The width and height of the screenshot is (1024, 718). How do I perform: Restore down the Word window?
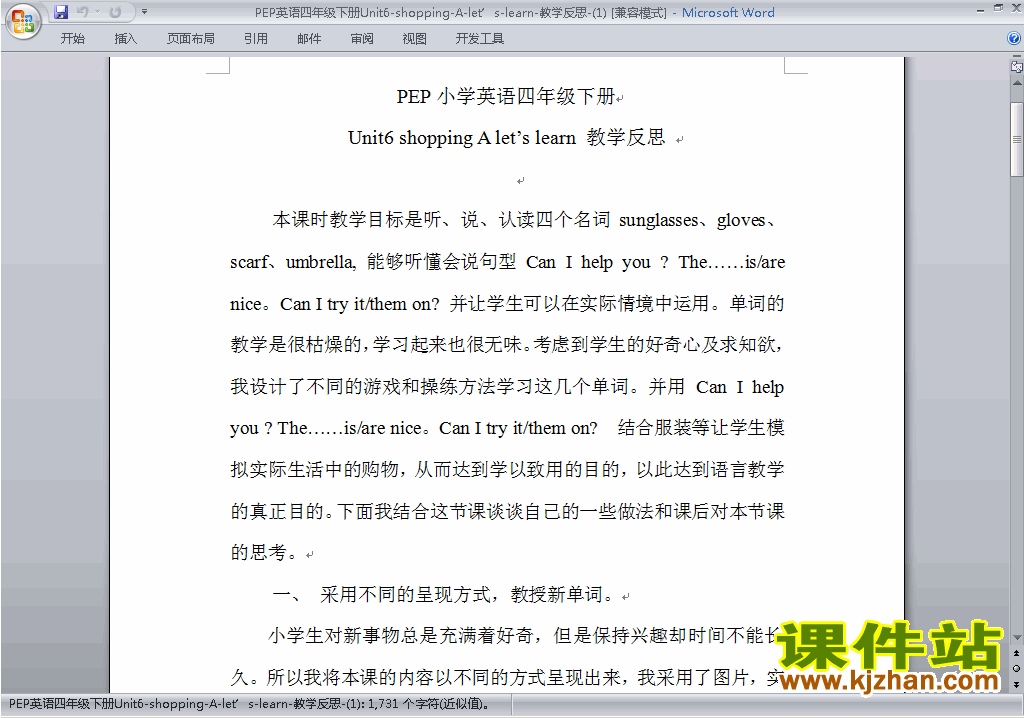click(998, 8)
